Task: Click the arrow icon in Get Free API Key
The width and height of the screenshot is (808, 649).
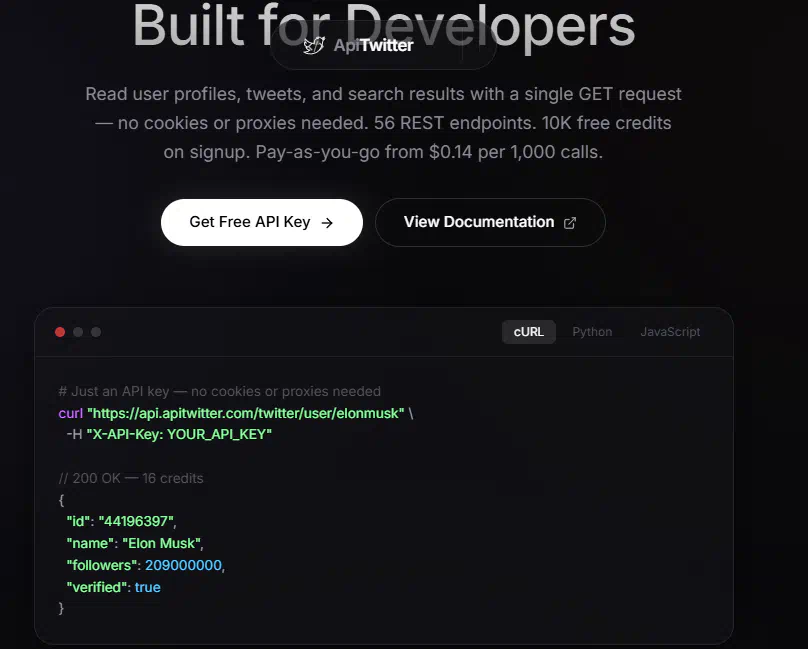Action: coord(327,223)
